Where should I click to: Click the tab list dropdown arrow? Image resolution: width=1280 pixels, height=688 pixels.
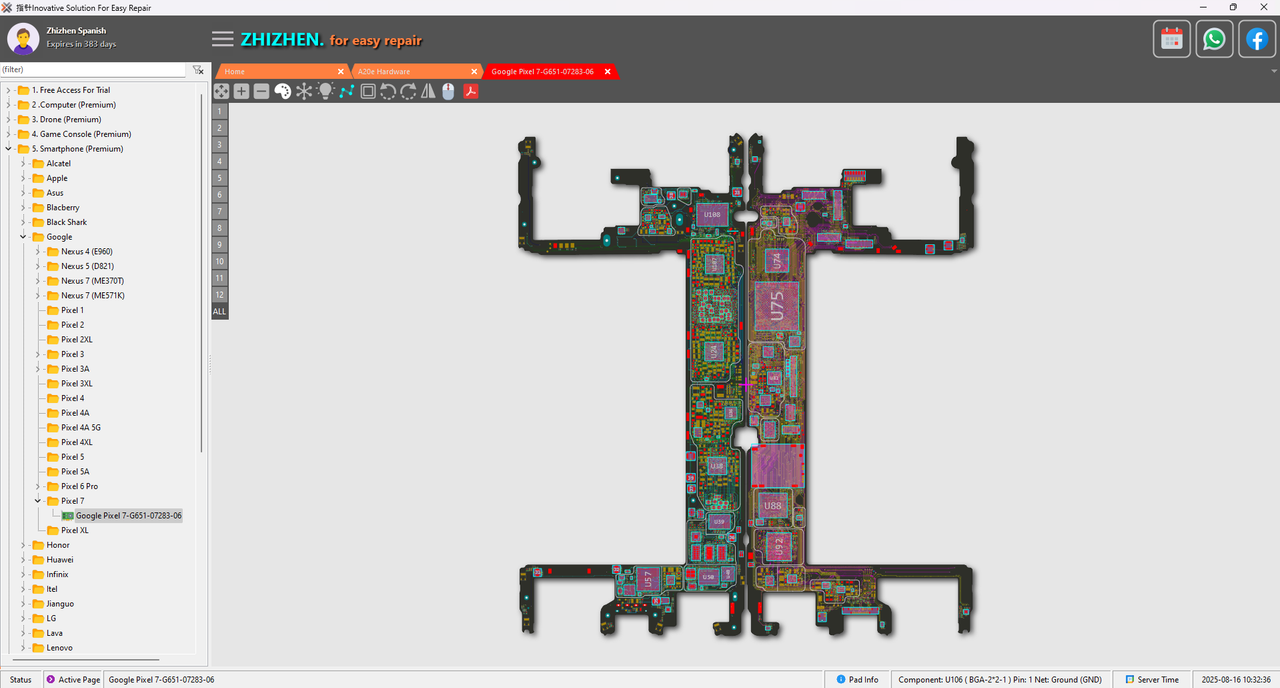click(x=1274, y=72)
